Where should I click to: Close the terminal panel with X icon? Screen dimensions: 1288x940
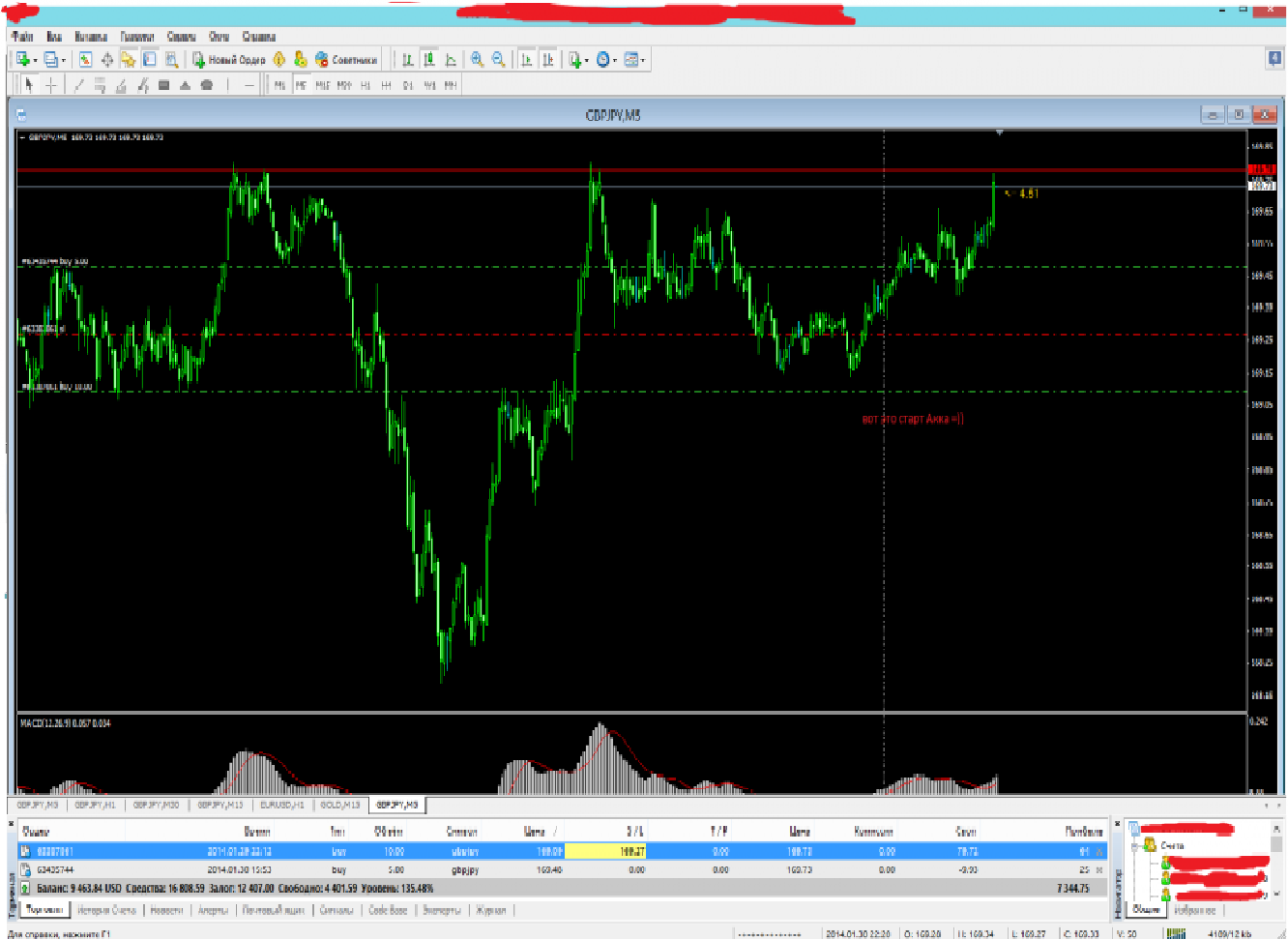[12, 823]
